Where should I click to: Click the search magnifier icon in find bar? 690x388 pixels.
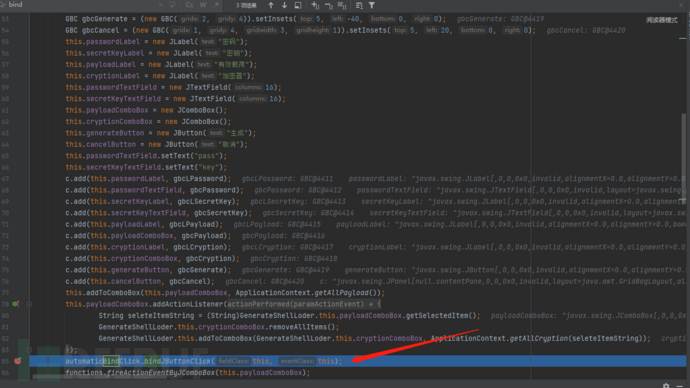tap(3, 4)
